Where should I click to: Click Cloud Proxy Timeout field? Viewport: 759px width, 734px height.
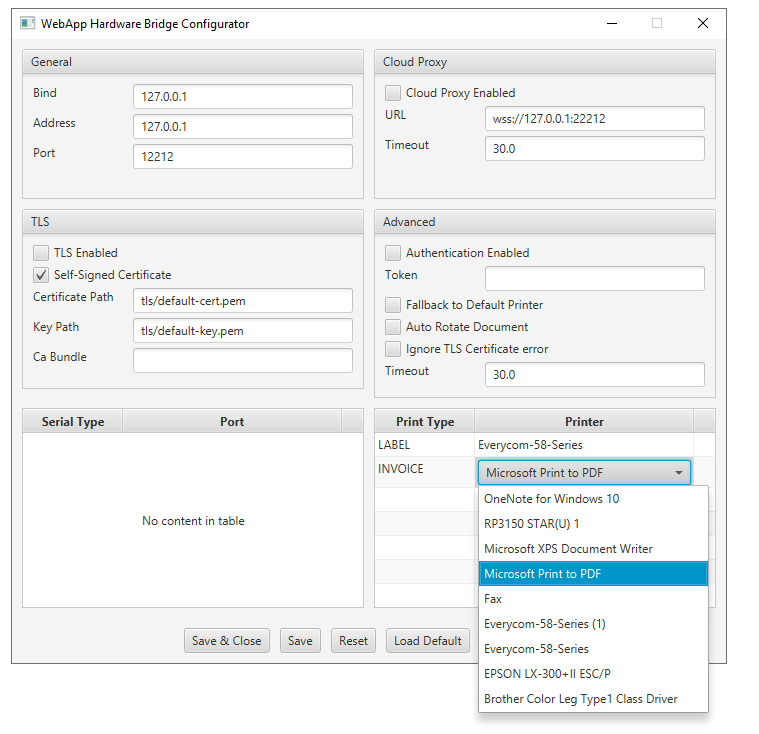[595, 149]
